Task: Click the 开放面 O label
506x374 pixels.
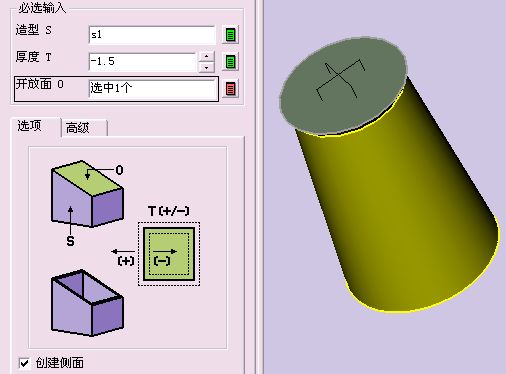Action: [39, 84]
